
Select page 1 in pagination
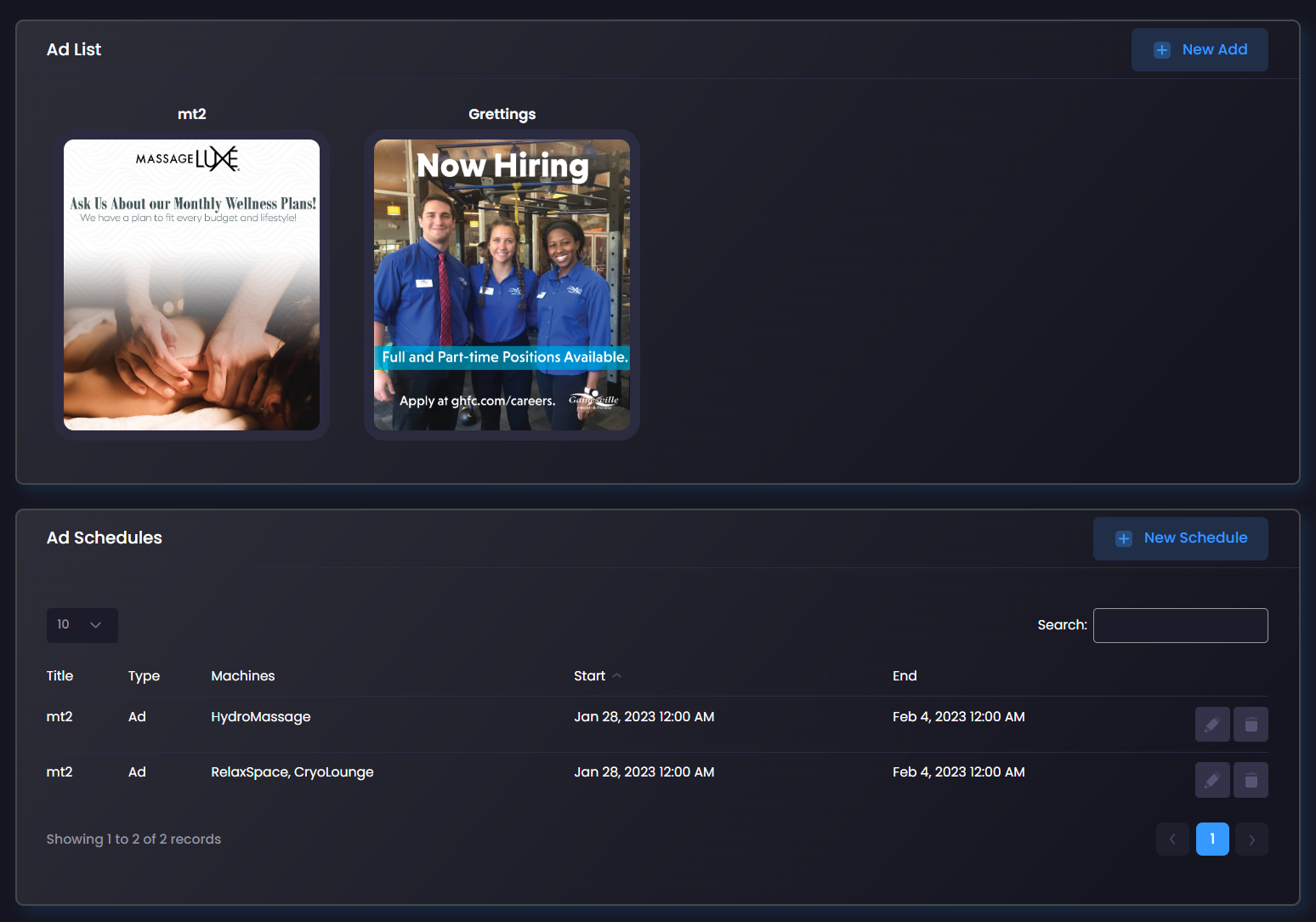1211,839
